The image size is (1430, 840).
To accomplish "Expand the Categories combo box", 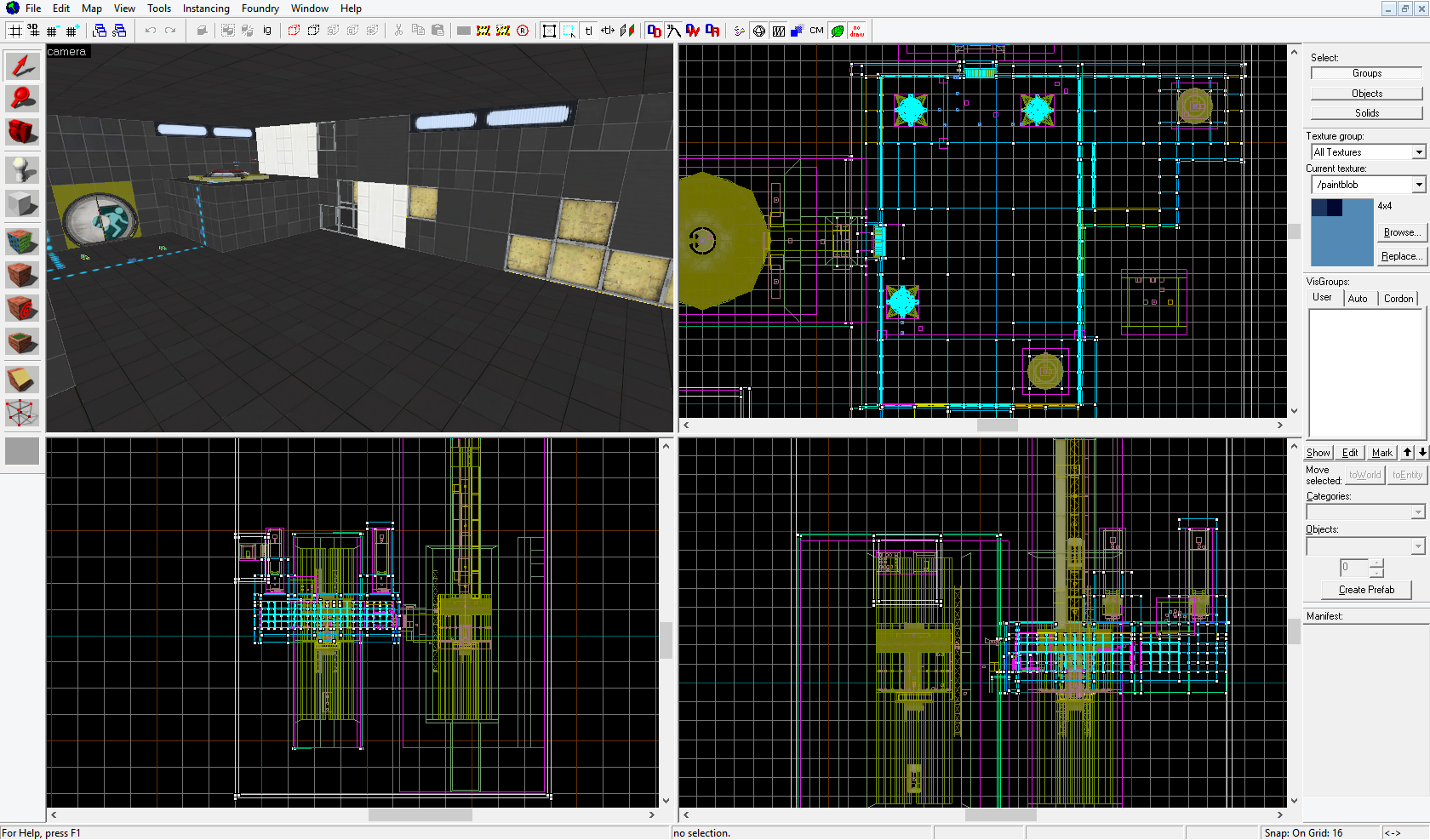I will (x=1417, y=512).
